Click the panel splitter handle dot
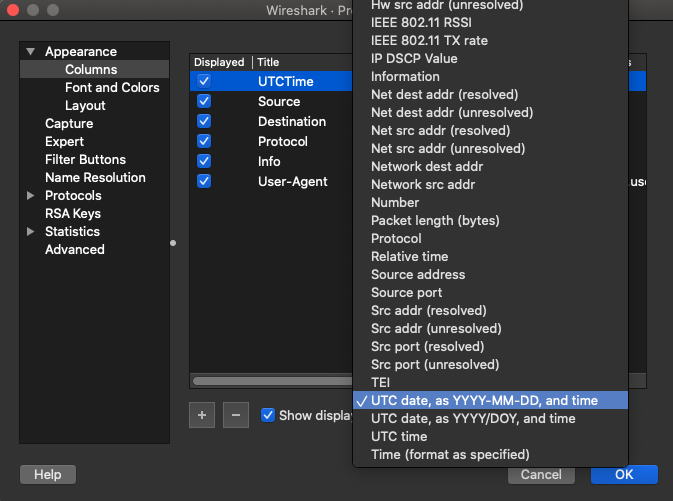673x501 pixels. tap(173, 243)
